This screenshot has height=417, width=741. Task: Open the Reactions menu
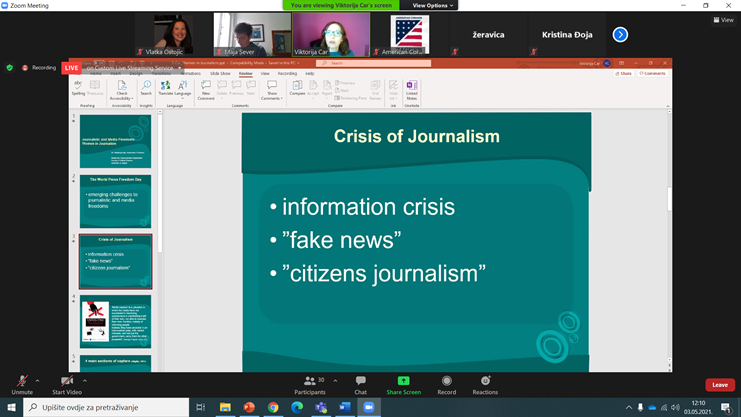[485, 384]
